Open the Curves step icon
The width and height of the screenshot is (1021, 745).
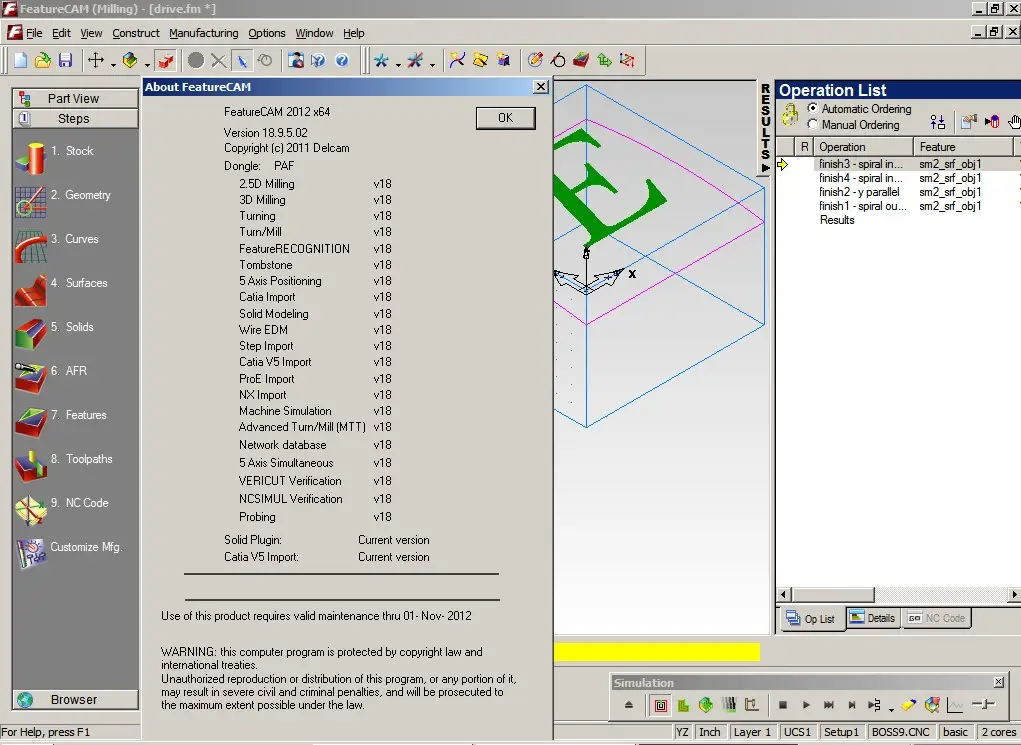pos(30,246)
